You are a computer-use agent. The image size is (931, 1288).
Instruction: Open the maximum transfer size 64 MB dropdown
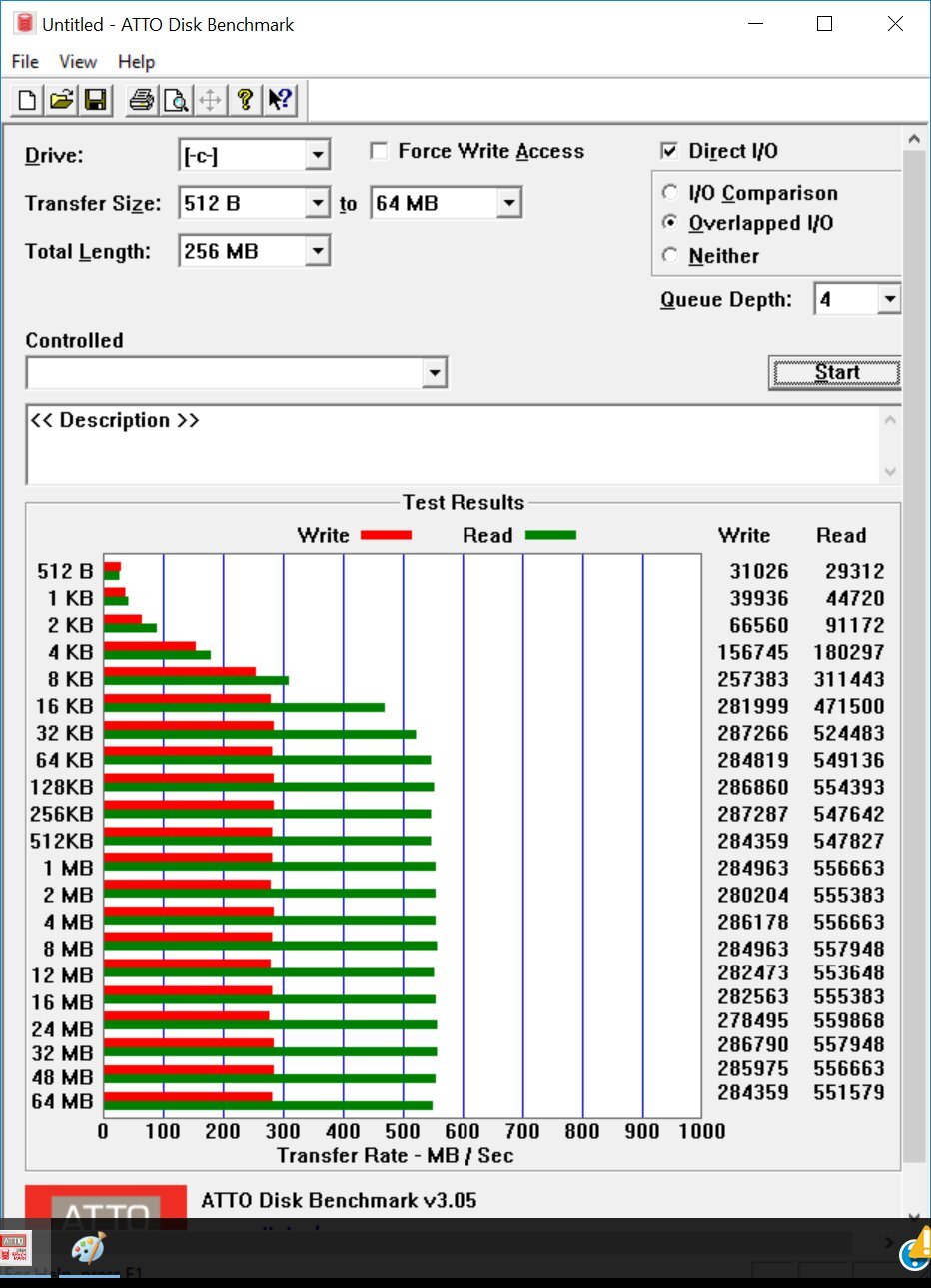pos(509,203)
